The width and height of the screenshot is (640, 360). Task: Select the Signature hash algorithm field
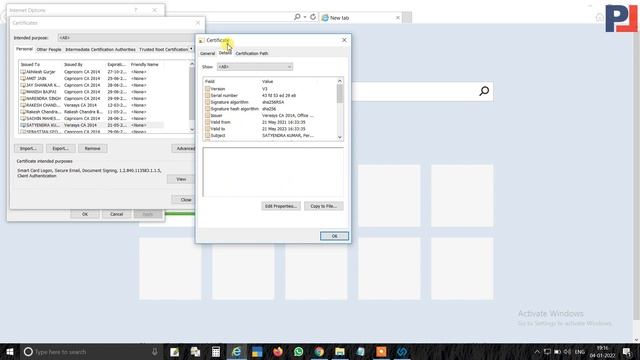click(271, 109)
